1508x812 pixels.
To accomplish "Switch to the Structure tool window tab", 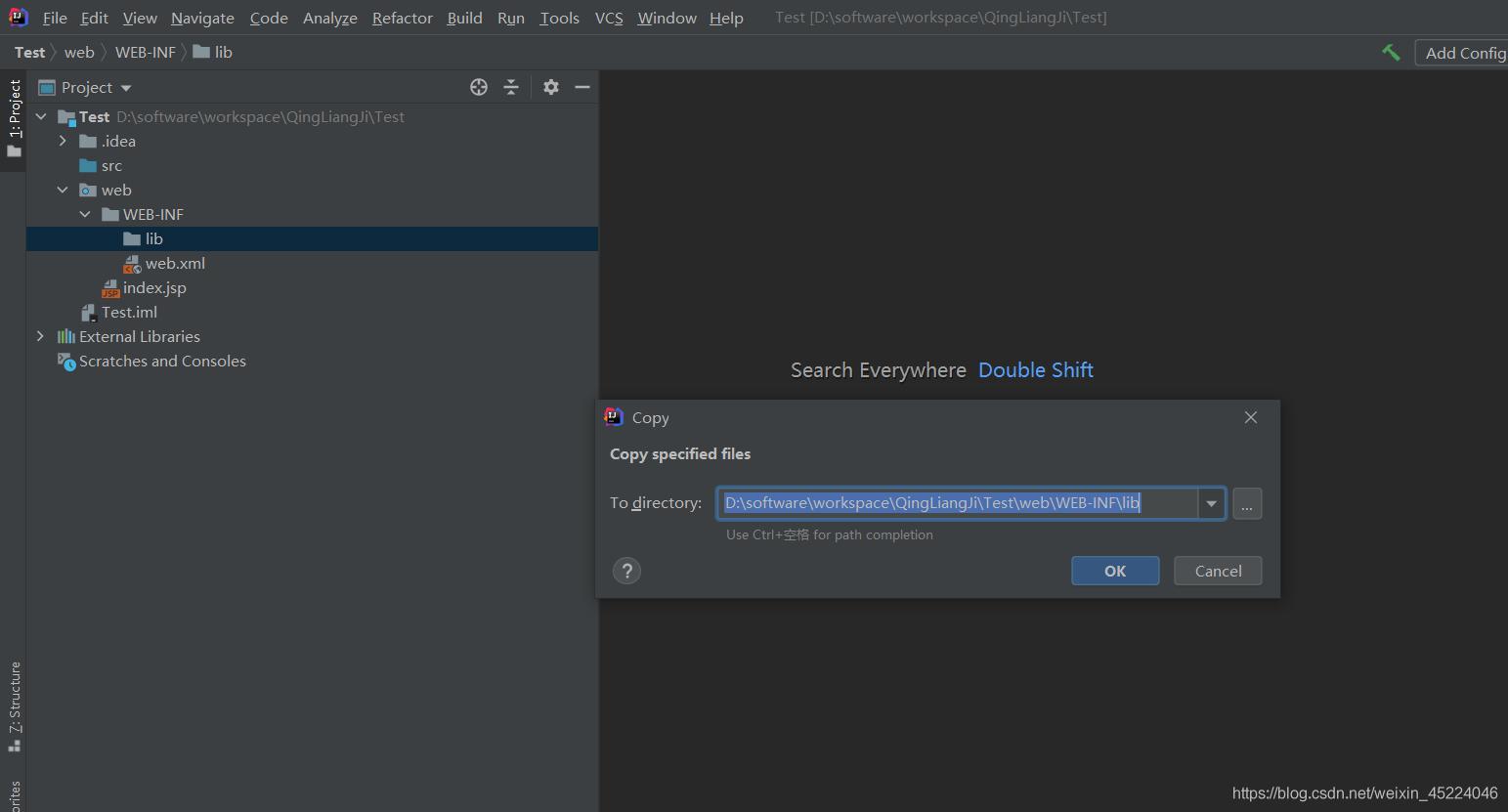I will [x=15, y=705].
